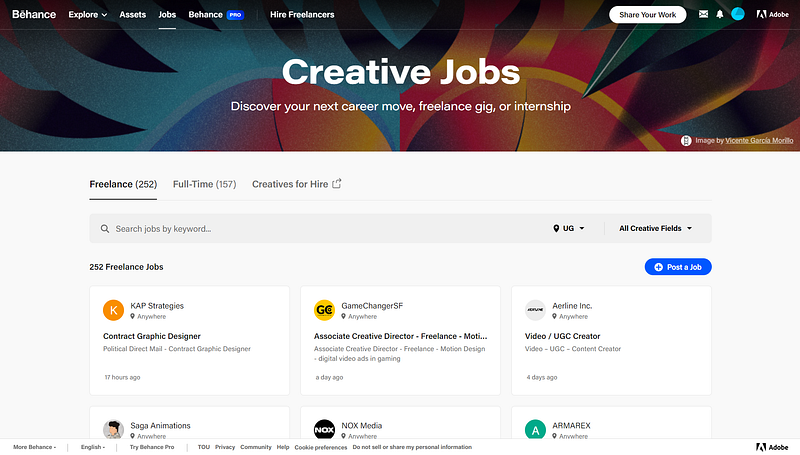Click the NOX Media black logo

[324, 429]
